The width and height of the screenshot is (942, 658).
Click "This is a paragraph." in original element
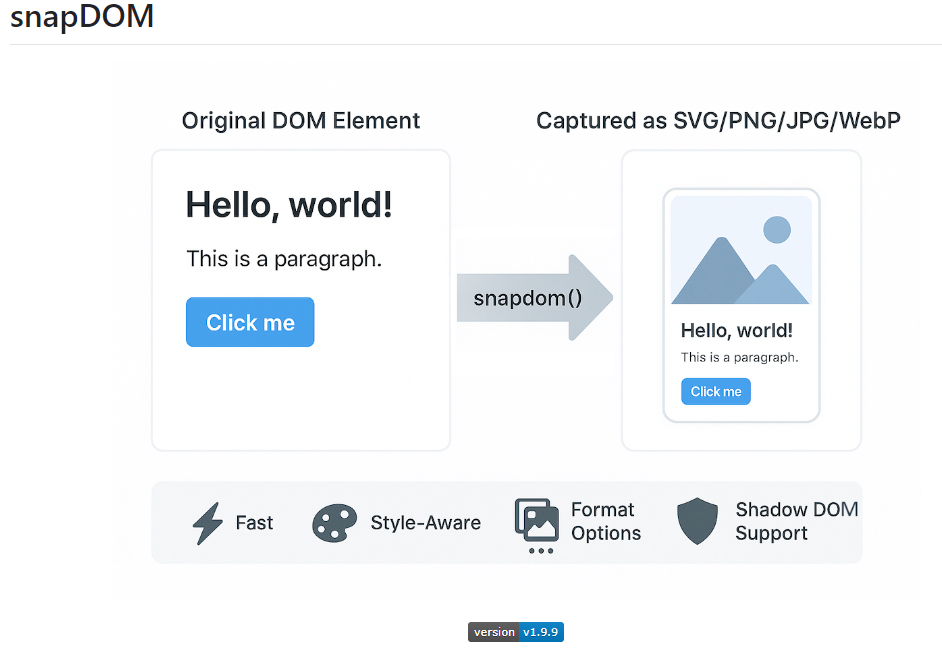284,259
